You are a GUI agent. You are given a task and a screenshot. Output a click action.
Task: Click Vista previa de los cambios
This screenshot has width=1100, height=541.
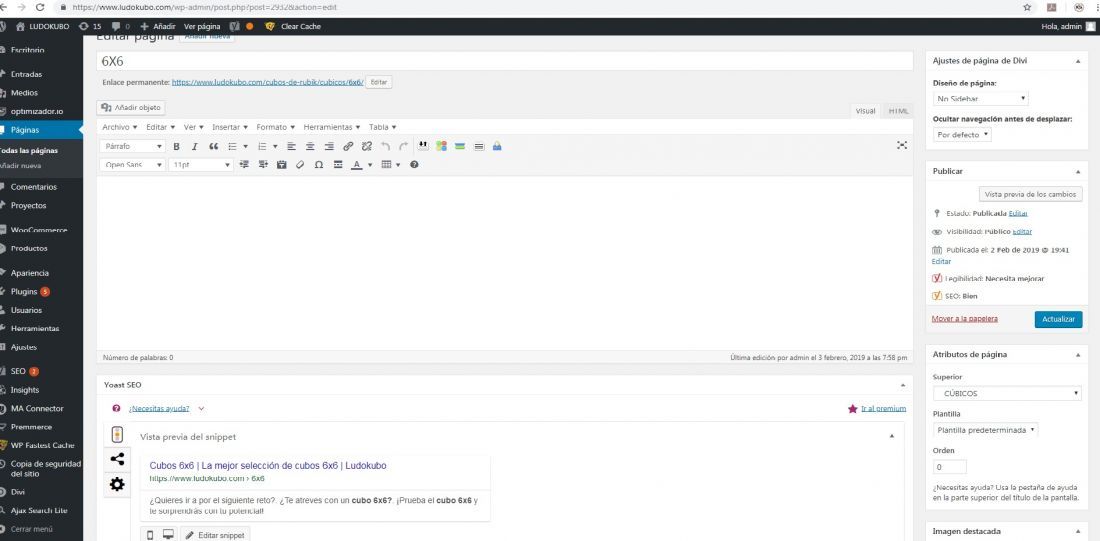point(1031,194)
